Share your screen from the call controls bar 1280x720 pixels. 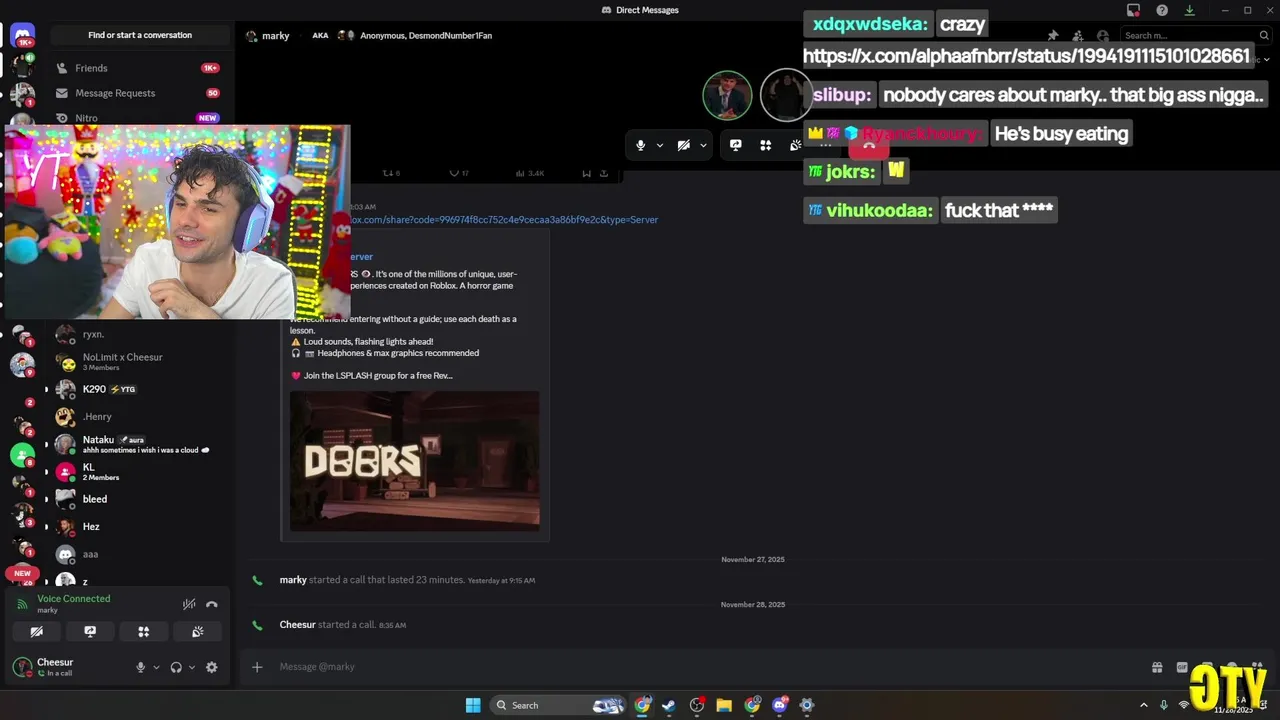[x=736, y=145]
